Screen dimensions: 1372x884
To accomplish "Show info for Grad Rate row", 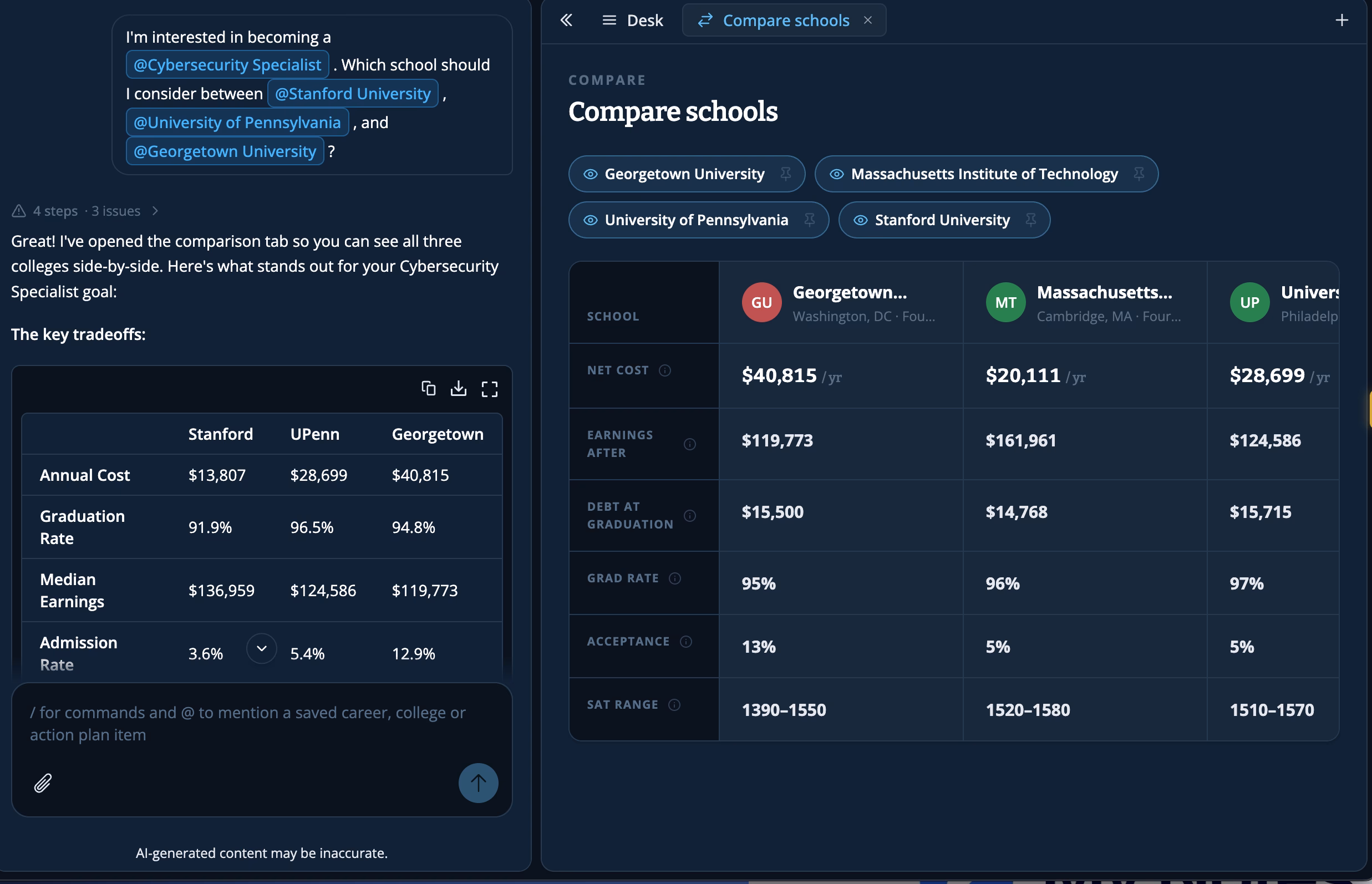I will (x=674, y=578).
